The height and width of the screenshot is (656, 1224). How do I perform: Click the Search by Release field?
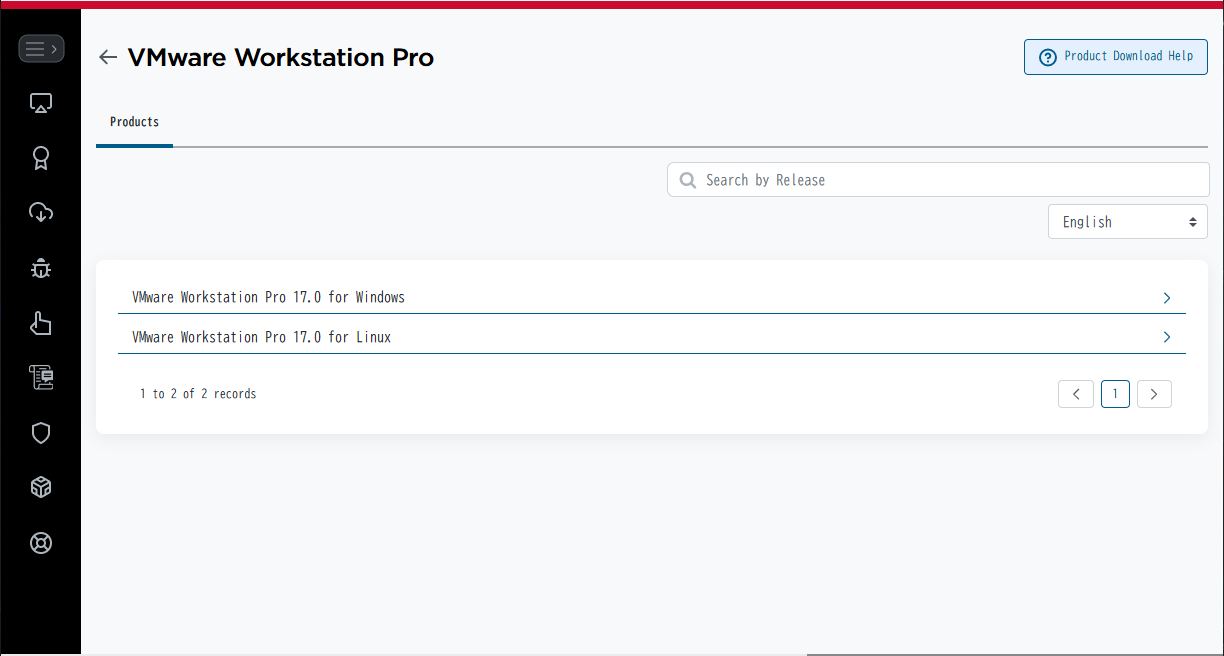click(x=938, y=180)
